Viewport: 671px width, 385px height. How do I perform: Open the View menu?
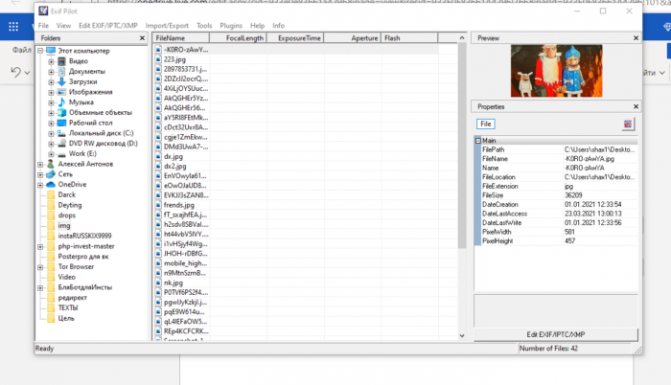point(63,26)
